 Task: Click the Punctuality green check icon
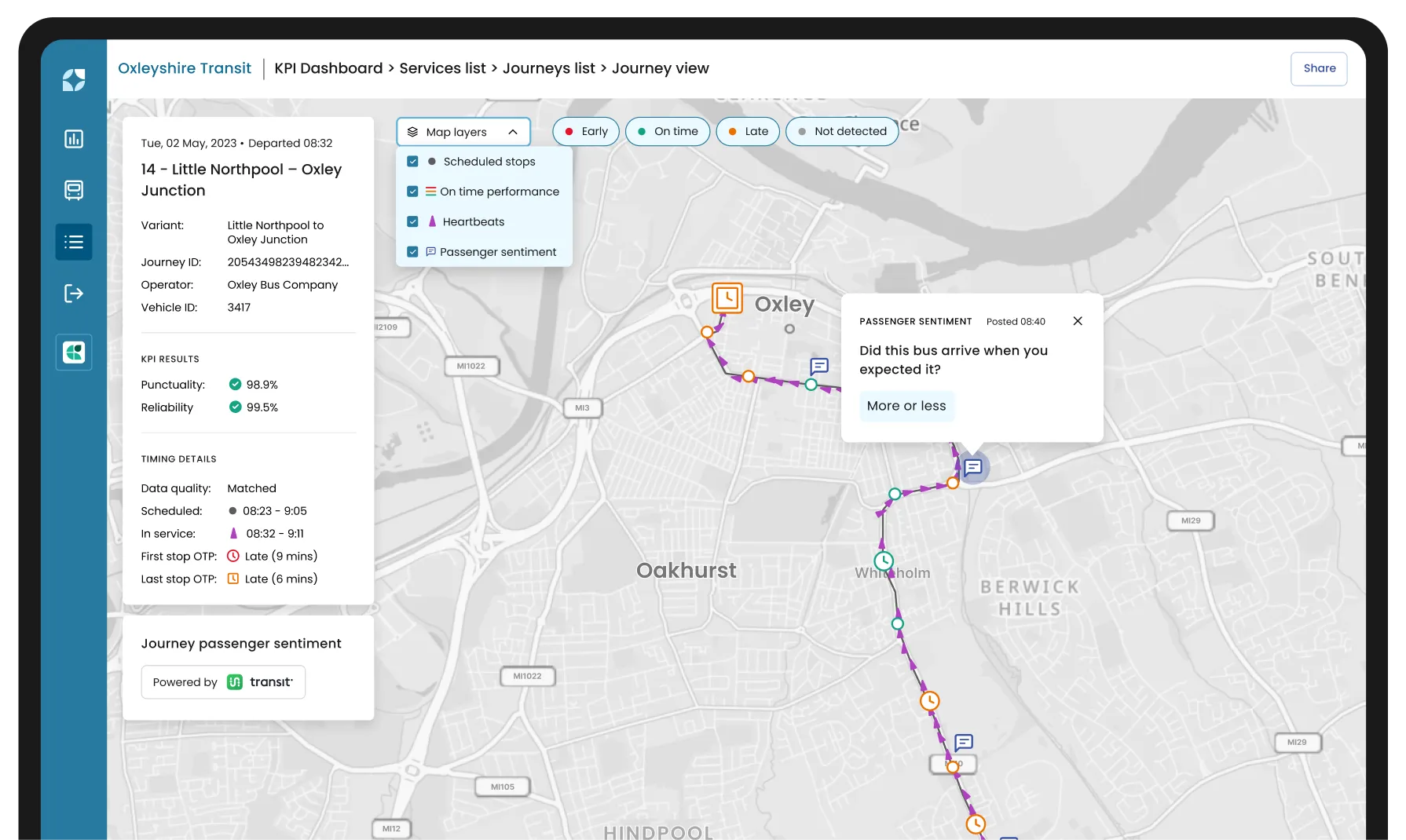tap(235, 384)
